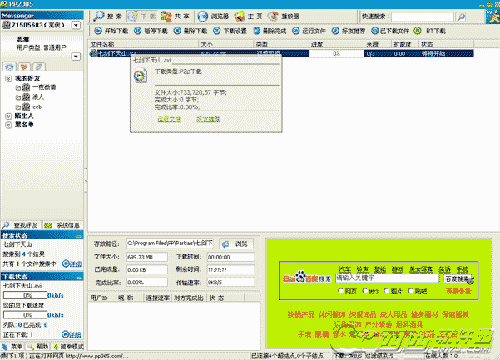The width and height of the screenshot is (500, 360).
Task: Open the Help (帮助) bottom button
Action: coord(38,346)
